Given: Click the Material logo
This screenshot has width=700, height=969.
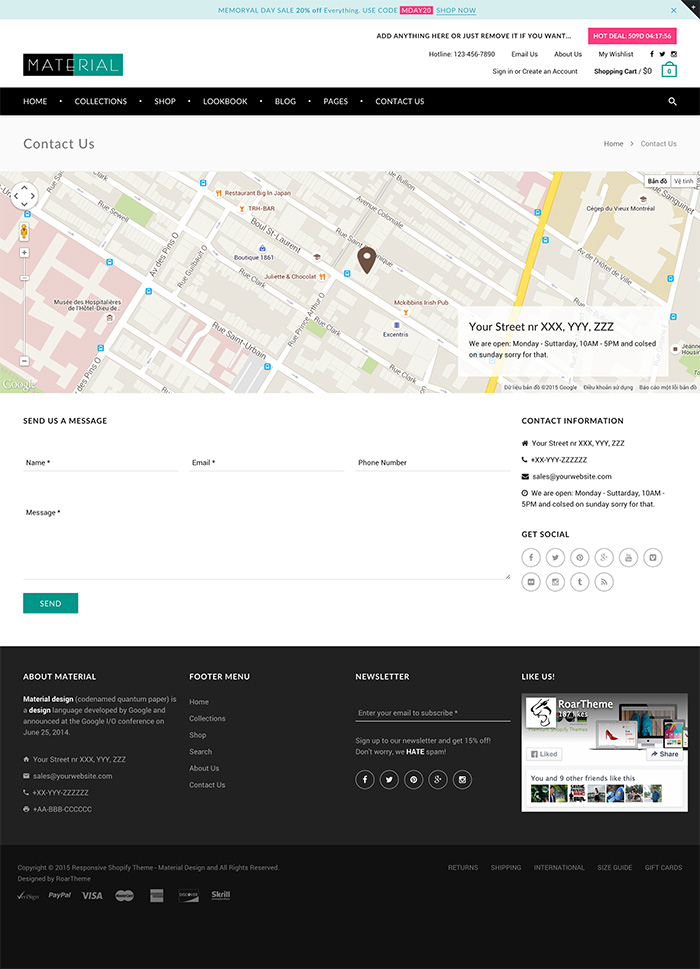Looking at the screenshot, I should point(73,65).
